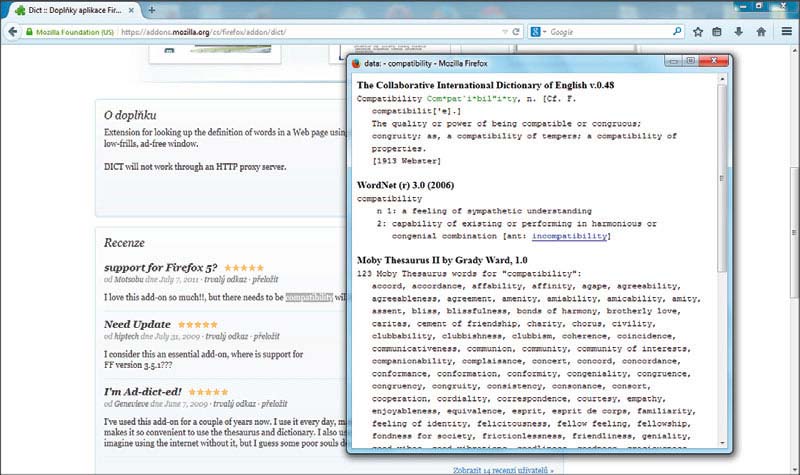Click the highlighted word compatibility in review

[309, 297]
